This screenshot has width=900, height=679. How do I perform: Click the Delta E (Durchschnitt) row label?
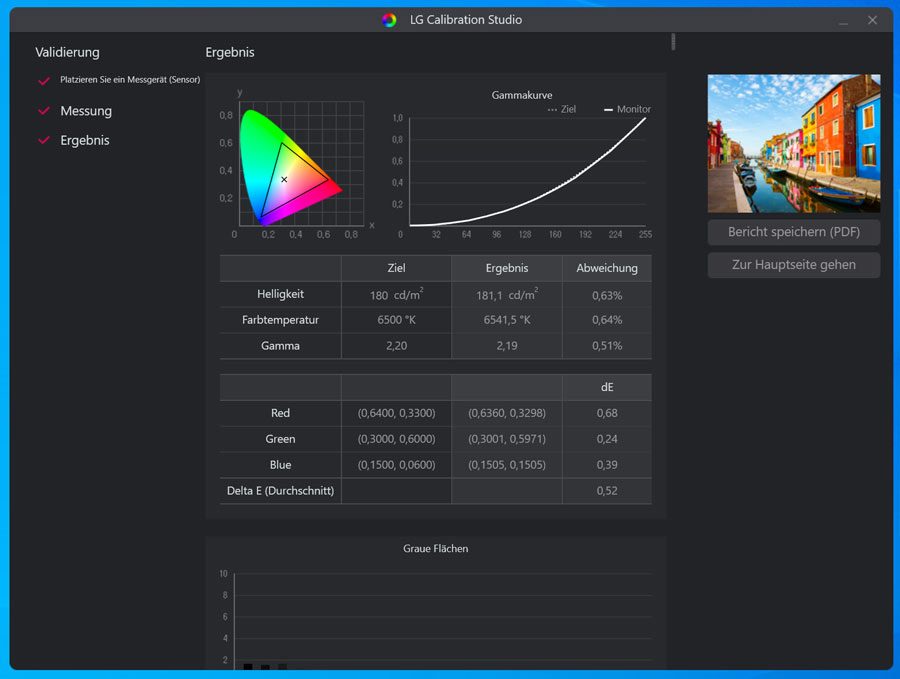click(x=280, y=491)
